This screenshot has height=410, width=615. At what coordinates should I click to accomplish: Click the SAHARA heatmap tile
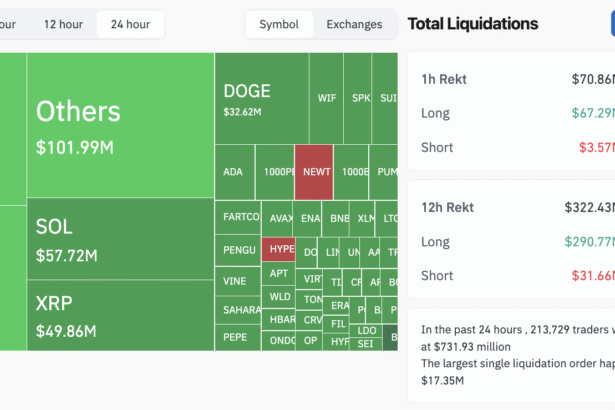pyautogui.click(x=239, y=309)
